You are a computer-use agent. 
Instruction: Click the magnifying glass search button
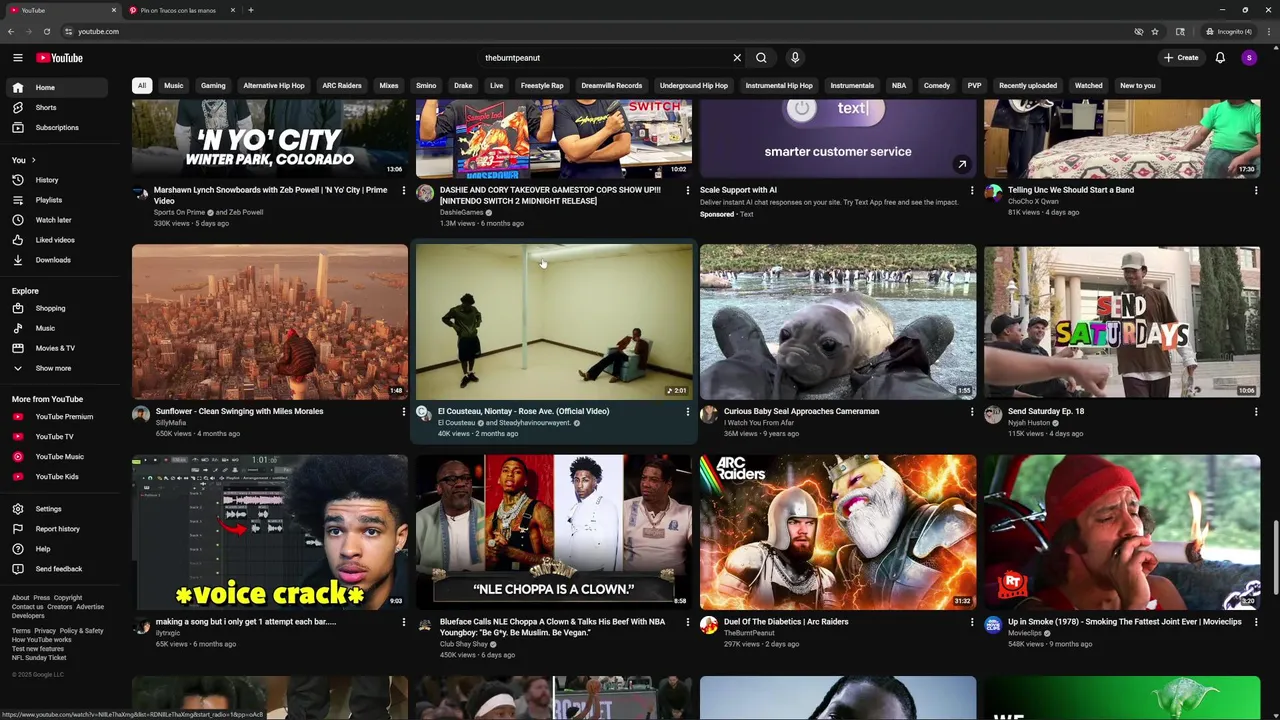click(761, 58)
